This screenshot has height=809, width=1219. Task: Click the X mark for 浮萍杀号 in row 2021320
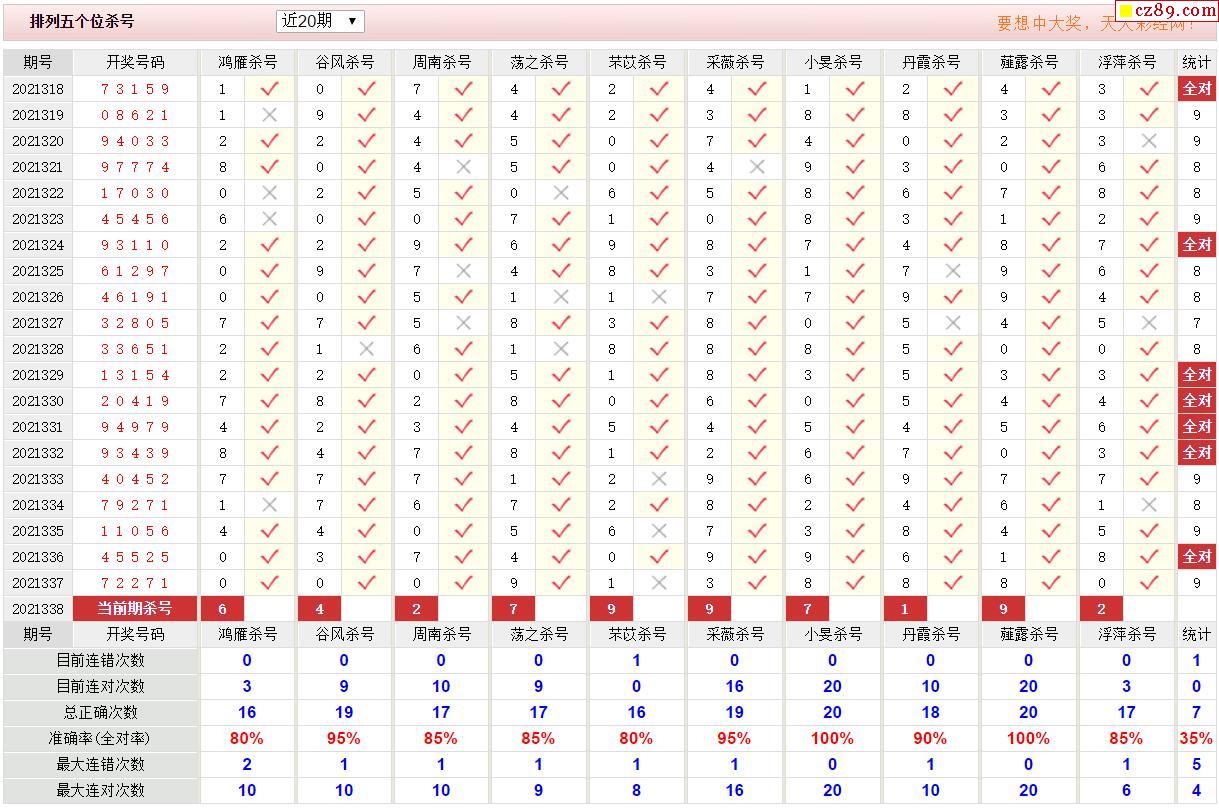click(1149, 141)
